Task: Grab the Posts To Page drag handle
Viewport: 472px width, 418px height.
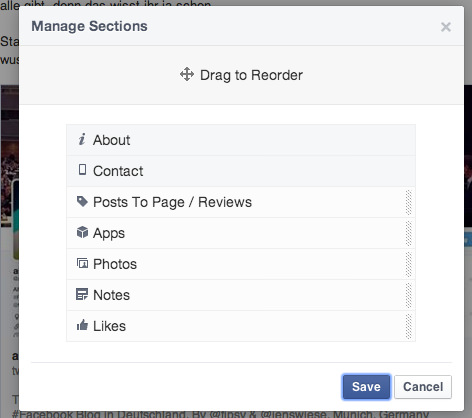Action: point(409,202)
